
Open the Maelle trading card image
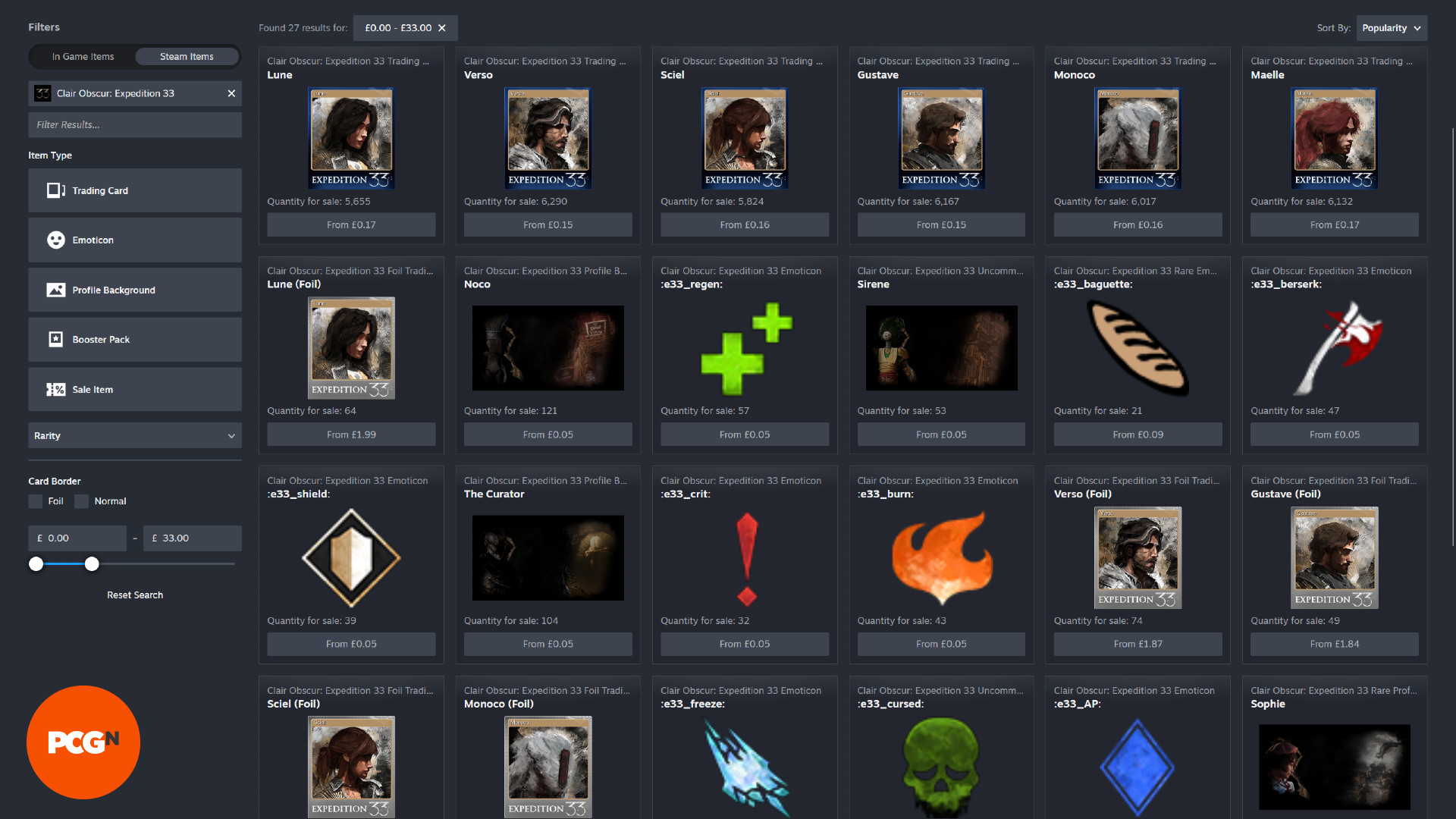tap(1335, 138)
